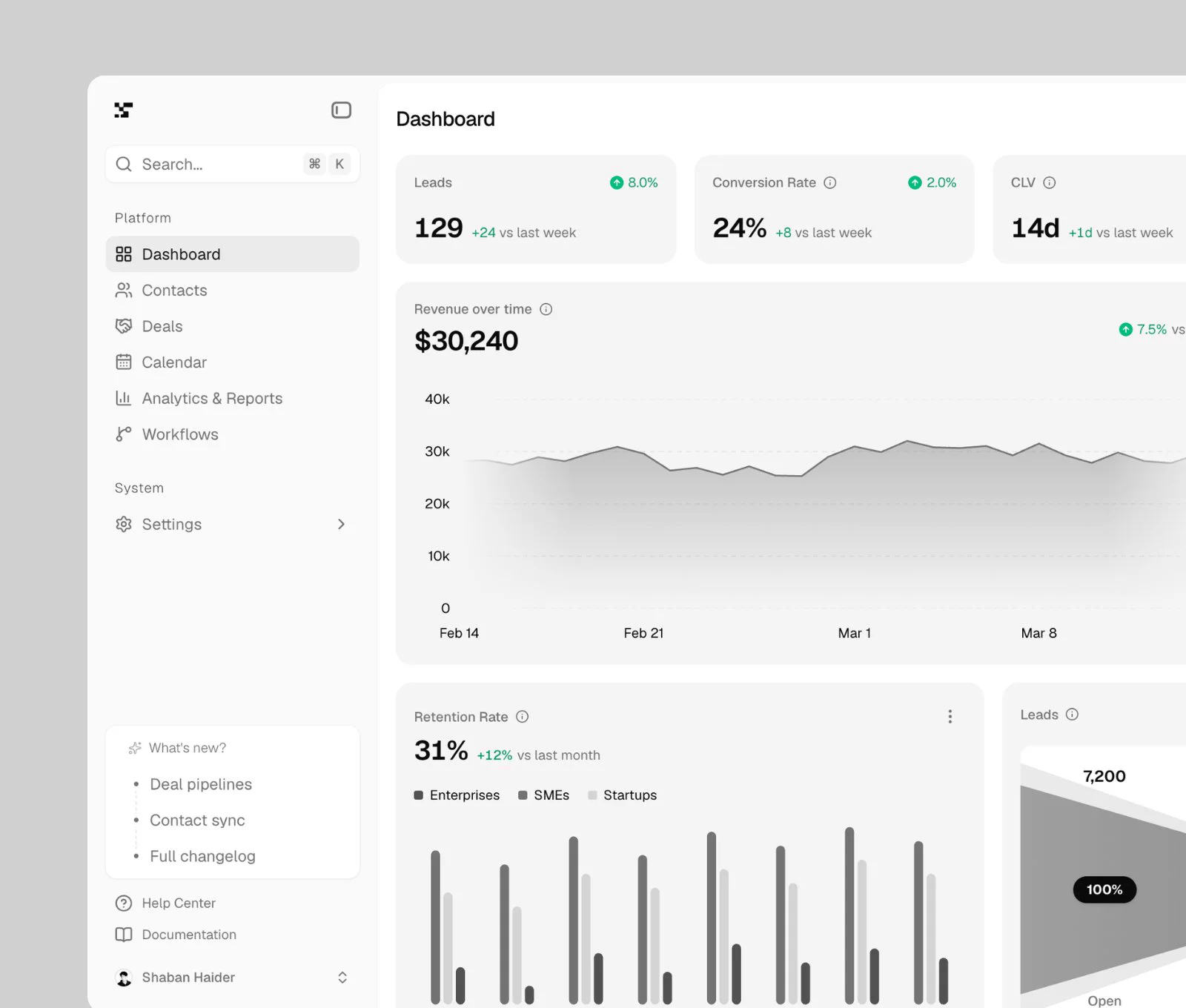The height and width of the screenshot is (1008, 1186).
Task: Expand the Settings chevron
Action: pyautogui.click(x=341, y=524)
